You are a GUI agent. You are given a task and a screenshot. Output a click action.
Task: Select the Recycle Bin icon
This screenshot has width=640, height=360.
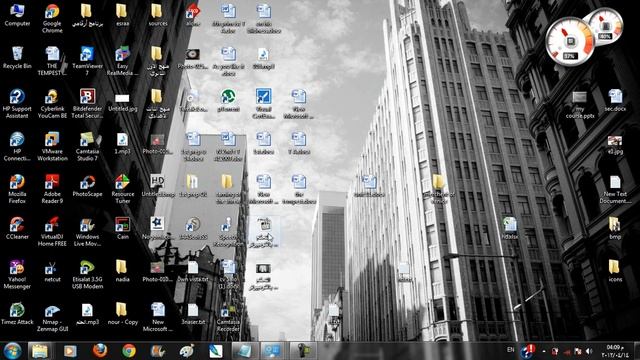pos(17,58)
